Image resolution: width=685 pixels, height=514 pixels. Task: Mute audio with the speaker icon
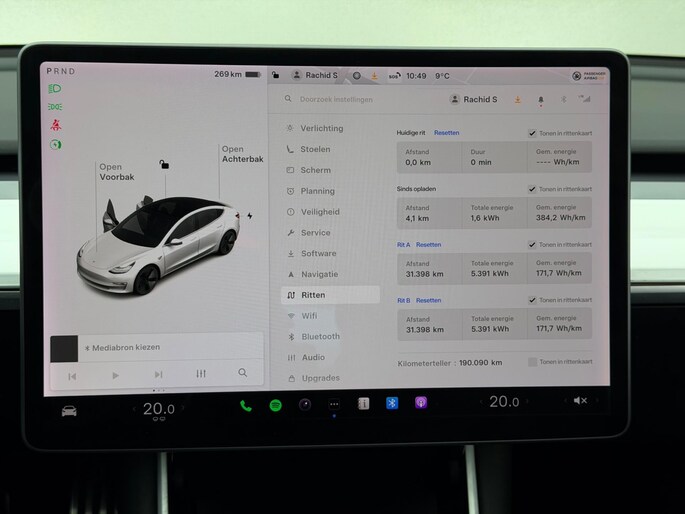580,401
